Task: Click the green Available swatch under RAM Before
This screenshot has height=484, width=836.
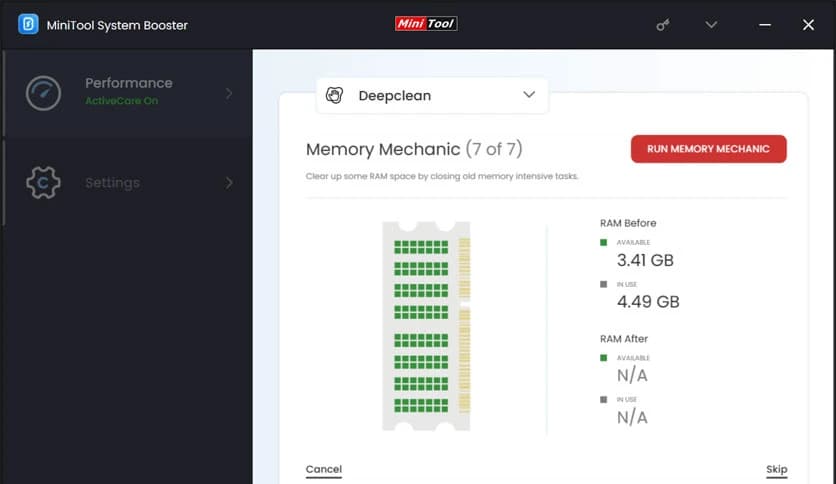Action: (604, 242)
